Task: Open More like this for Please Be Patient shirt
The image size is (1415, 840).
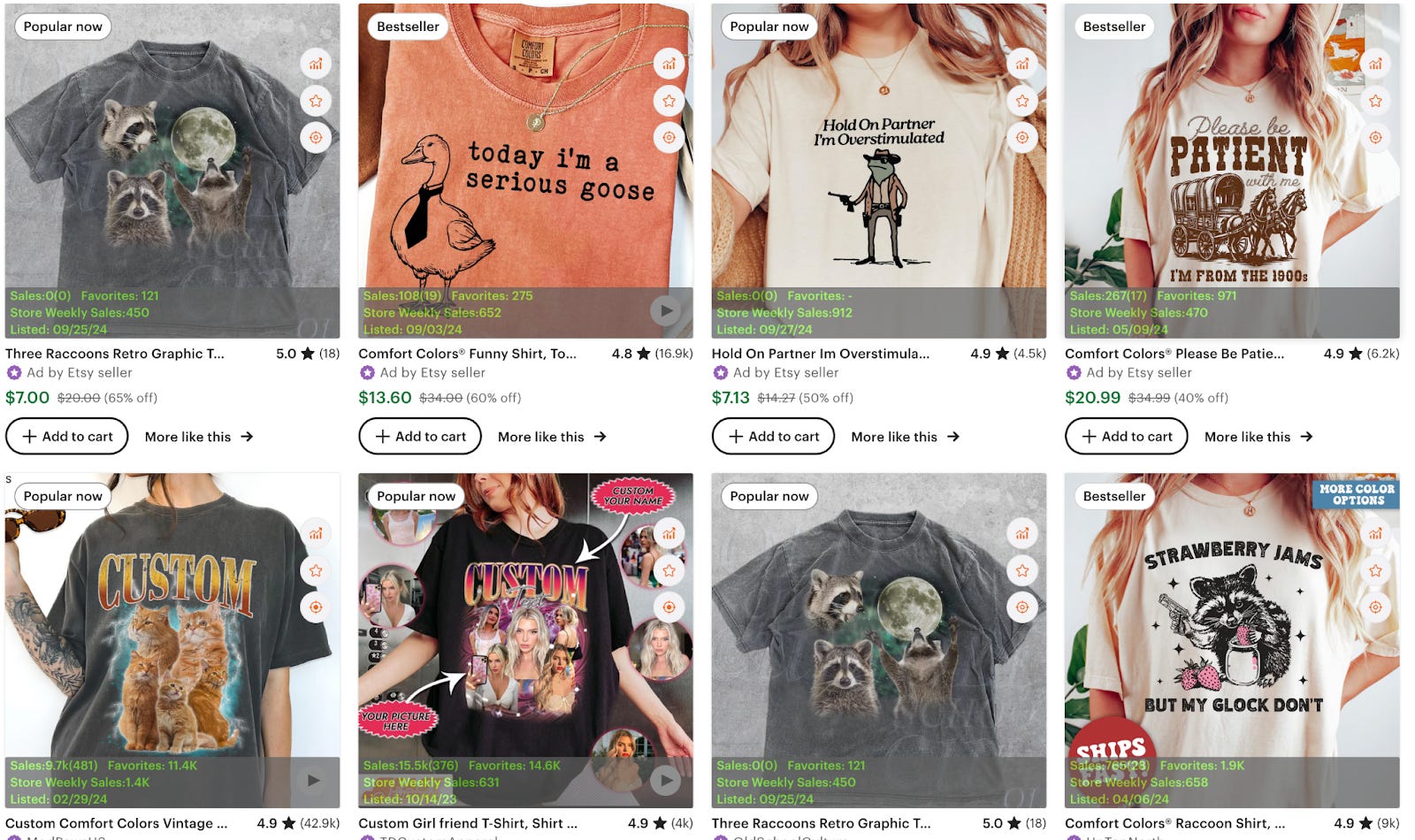Action: click(1258, 437)
